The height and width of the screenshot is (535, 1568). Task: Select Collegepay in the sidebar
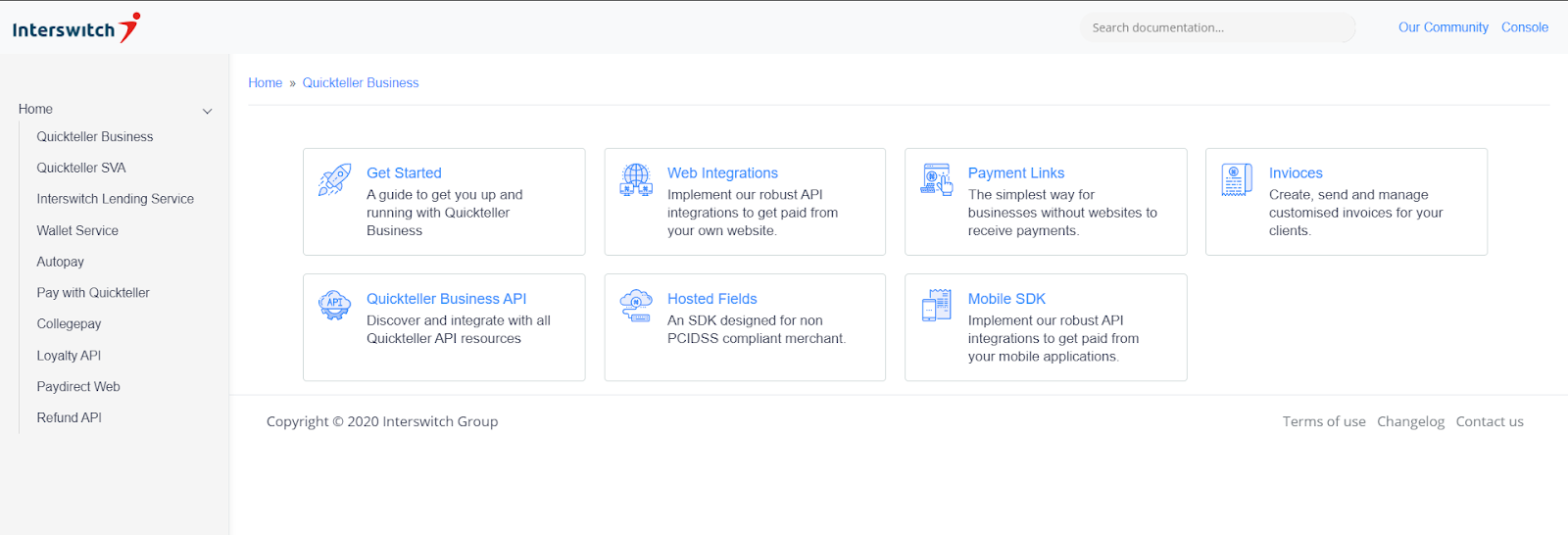(x=69, y=324)
